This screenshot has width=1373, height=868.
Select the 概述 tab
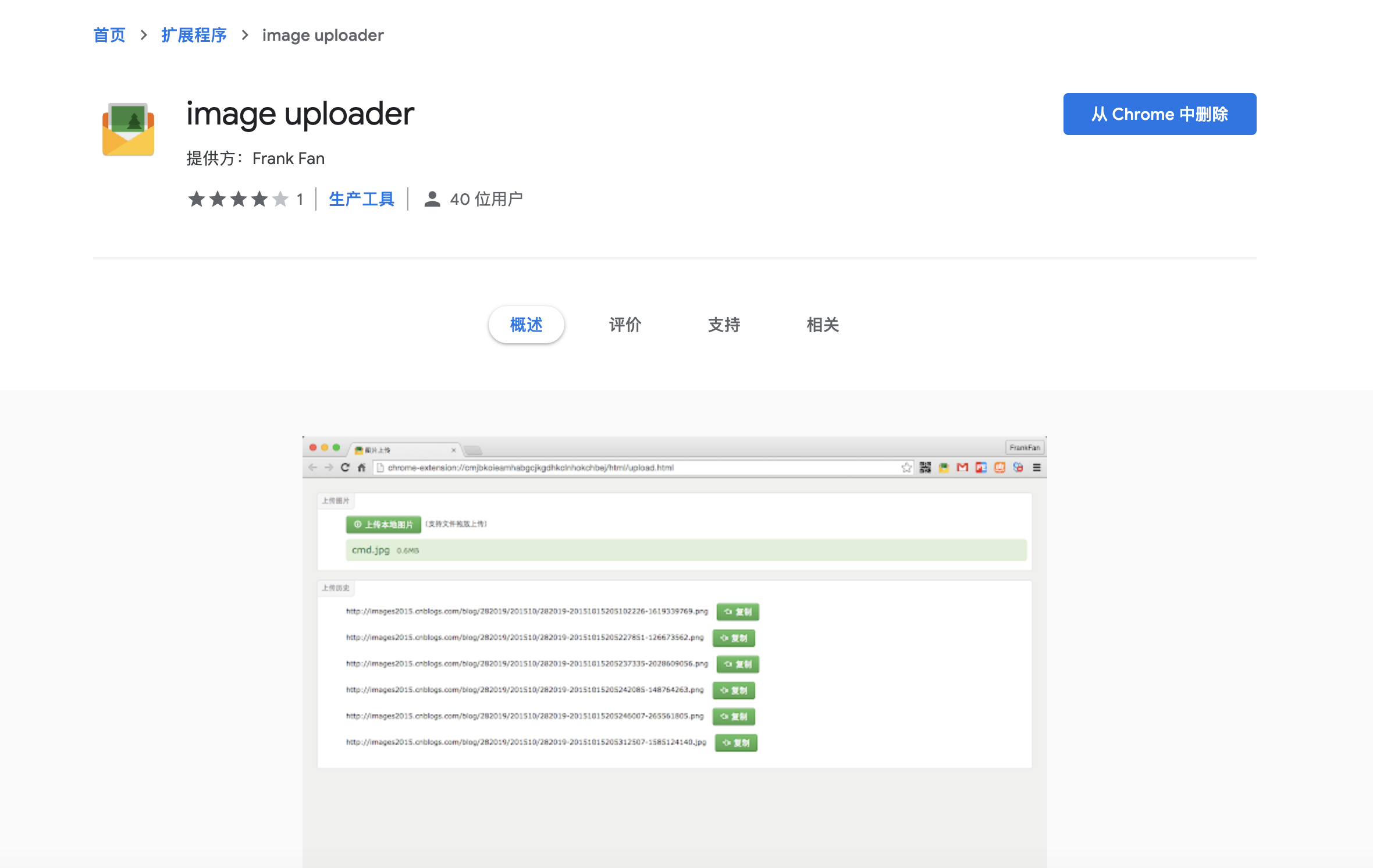point(526,325)
